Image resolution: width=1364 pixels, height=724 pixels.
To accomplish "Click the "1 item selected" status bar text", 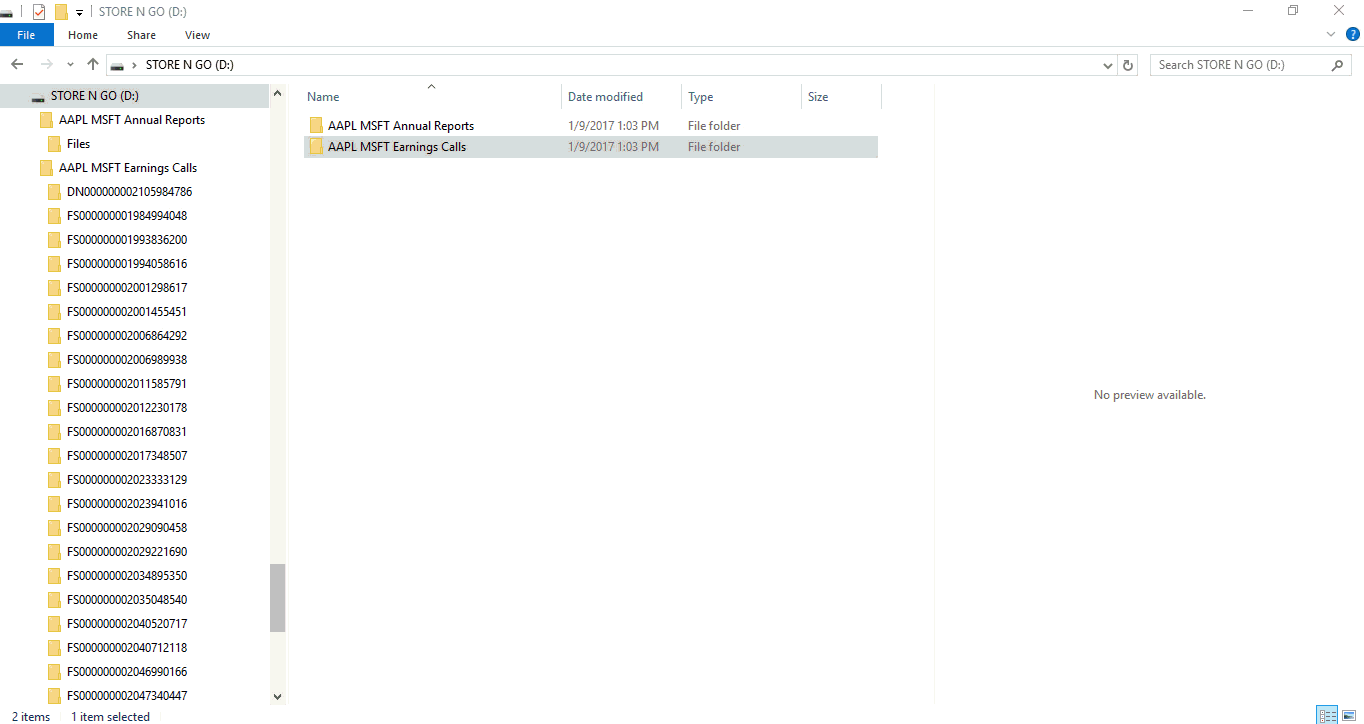I will (x=110, y=716).
